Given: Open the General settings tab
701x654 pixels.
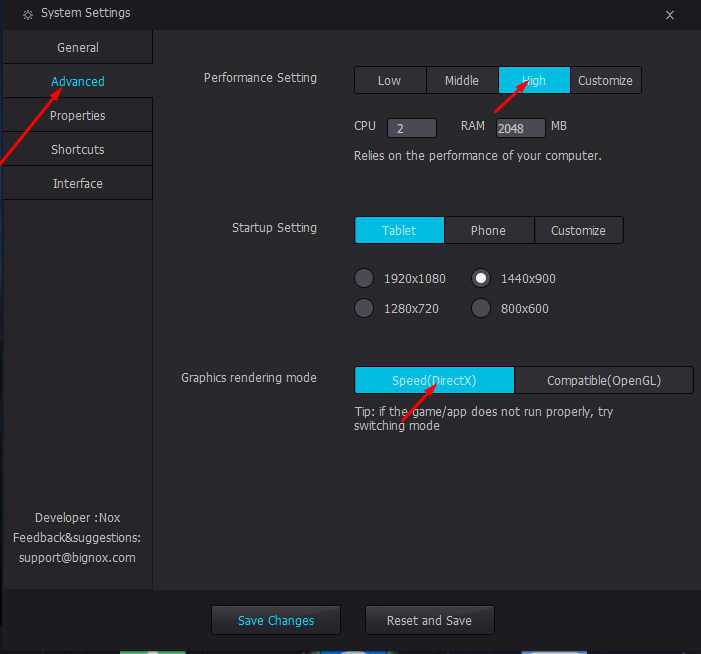Looking at the screenshot, I should click(78, 47).
